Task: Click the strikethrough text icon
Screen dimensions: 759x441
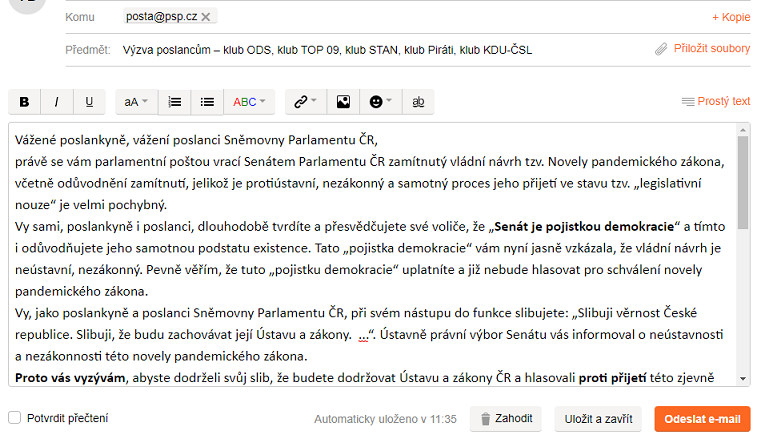Action: (x=418, y=102)
